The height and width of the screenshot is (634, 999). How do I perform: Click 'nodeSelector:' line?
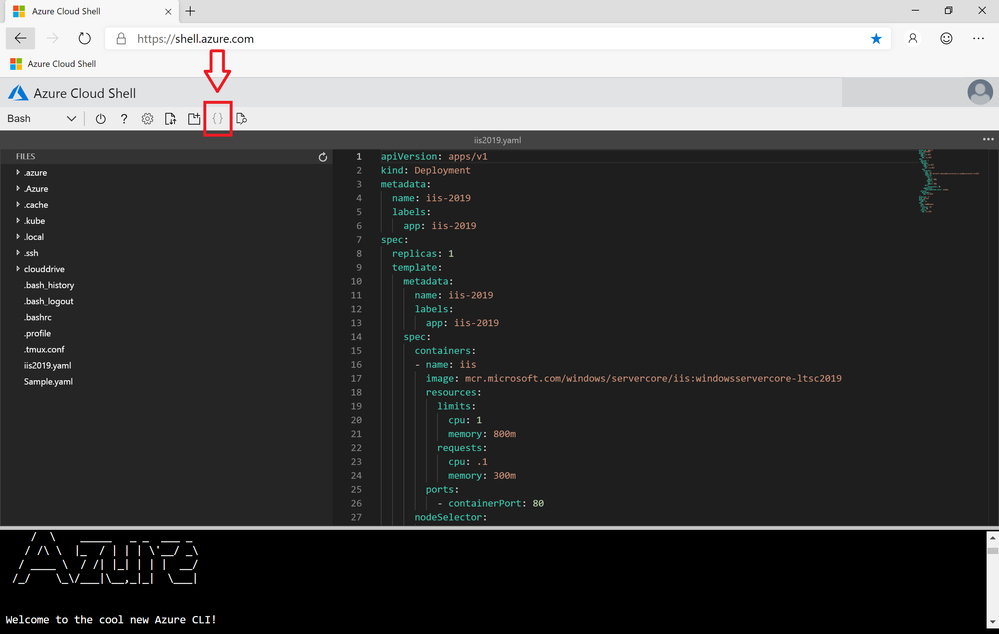tap(450, 517)
